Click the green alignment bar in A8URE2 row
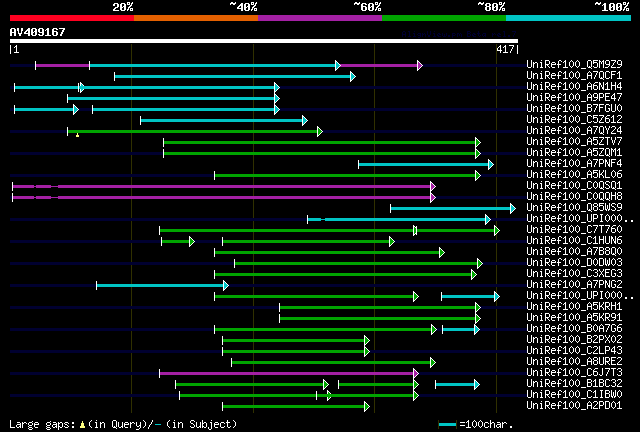 pyautogui.click(x=333, y=362)
